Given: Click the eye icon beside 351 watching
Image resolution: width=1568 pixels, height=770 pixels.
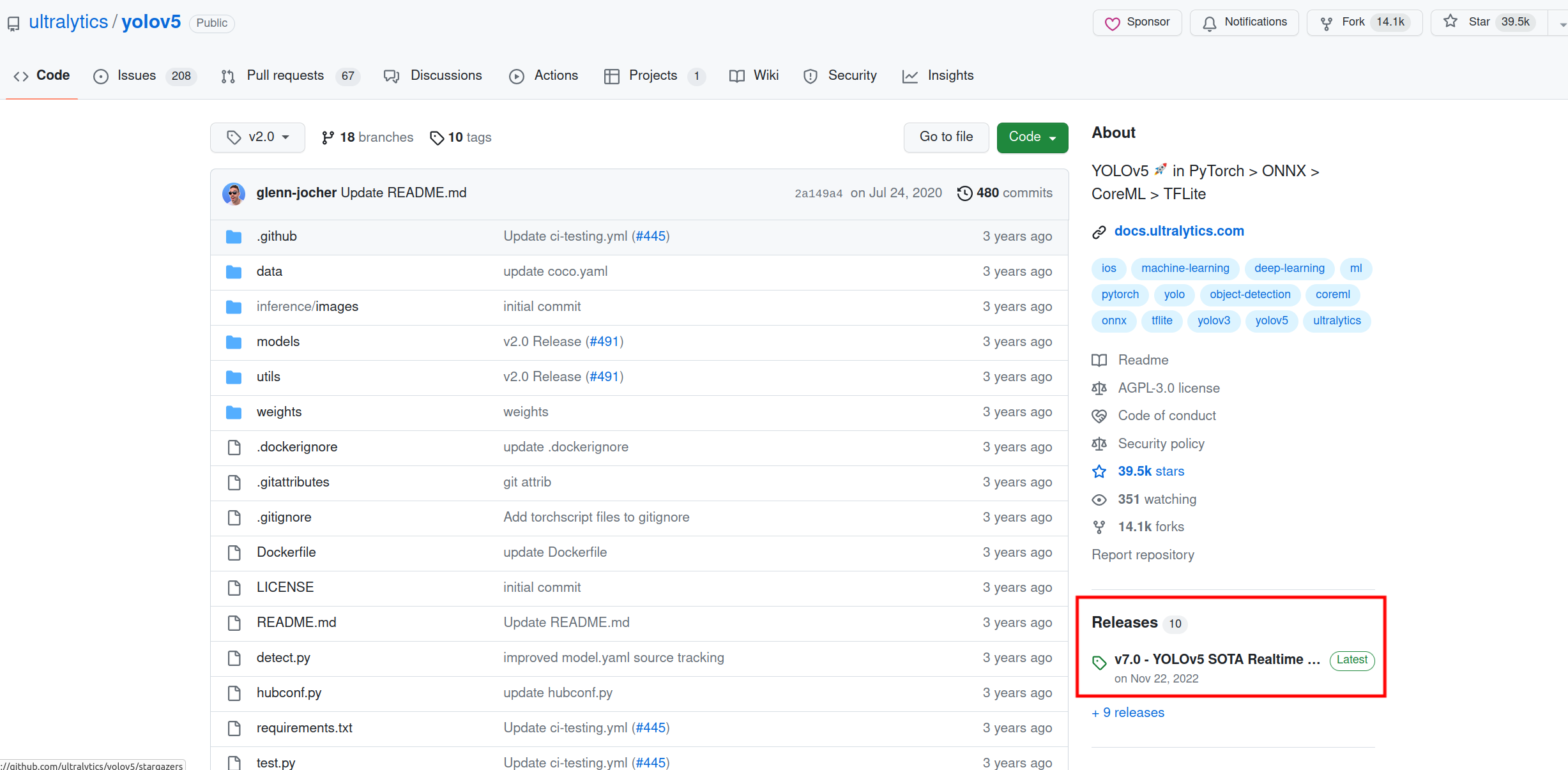Looking at the screenshot, I should click(1099, 500).
